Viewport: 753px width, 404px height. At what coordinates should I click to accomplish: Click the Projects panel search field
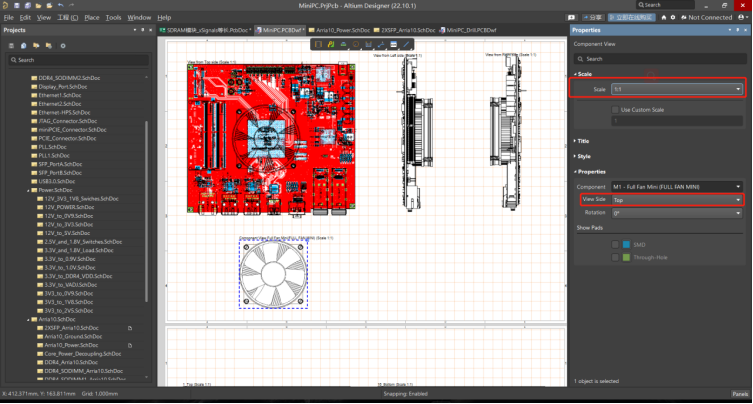click(80, 60)
